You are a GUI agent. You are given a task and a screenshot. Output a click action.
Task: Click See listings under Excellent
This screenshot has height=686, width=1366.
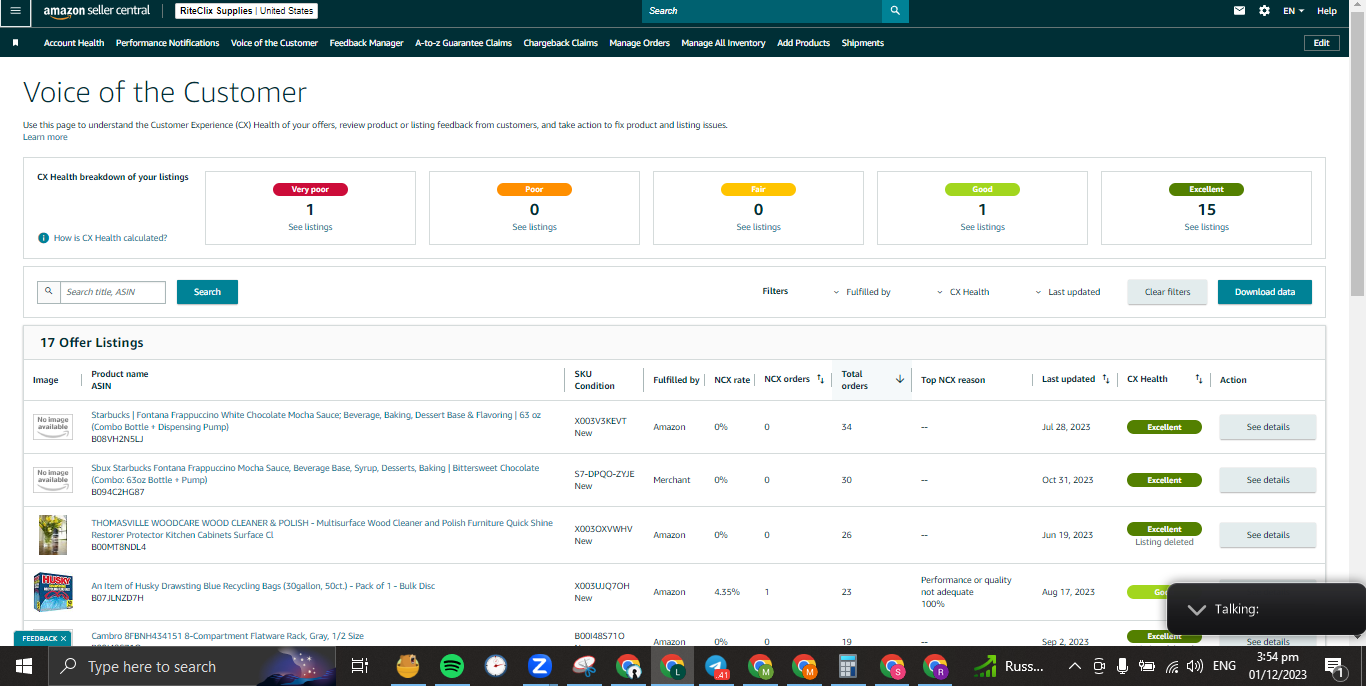(1206, 227)
